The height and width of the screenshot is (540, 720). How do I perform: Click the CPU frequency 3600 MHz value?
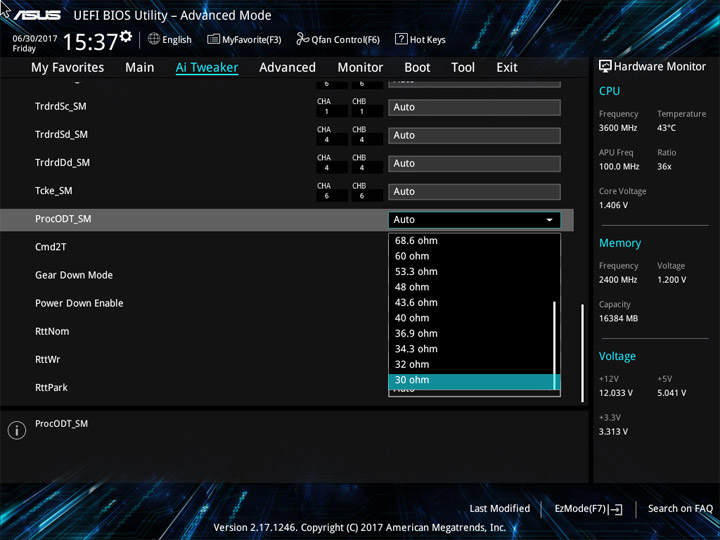coord(618,128)
